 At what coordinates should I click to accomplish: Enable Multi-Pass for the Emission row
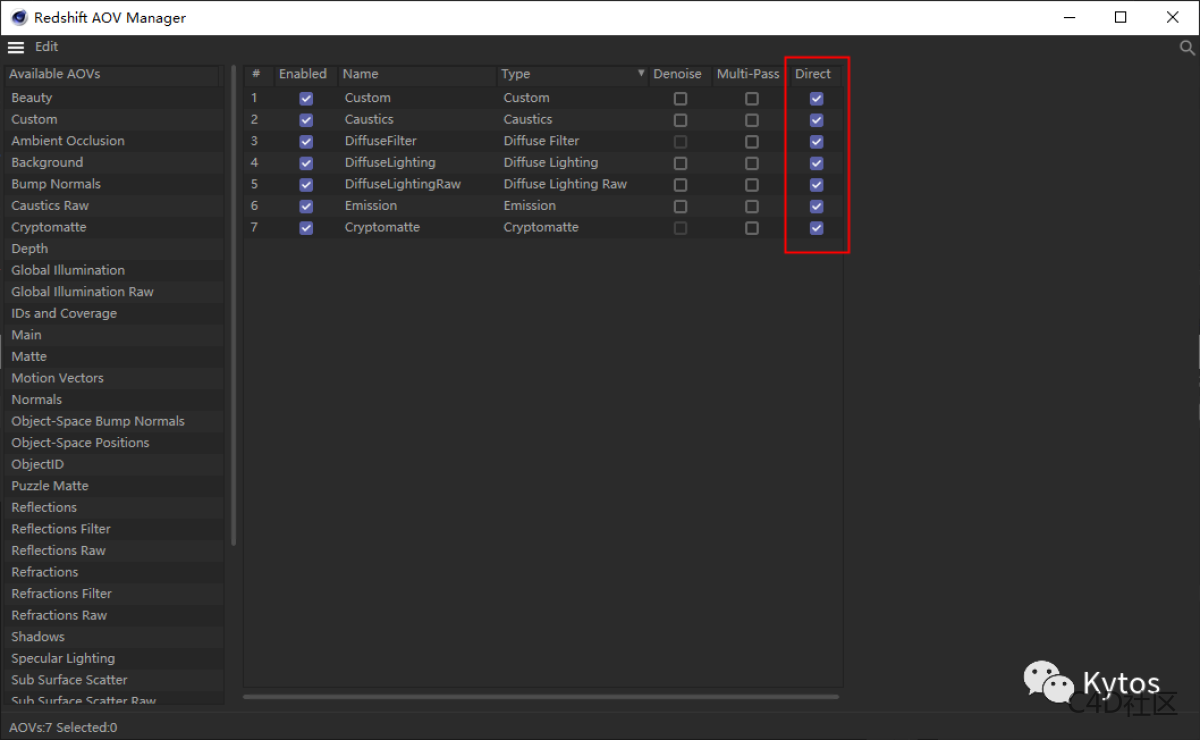pos(751,206)
